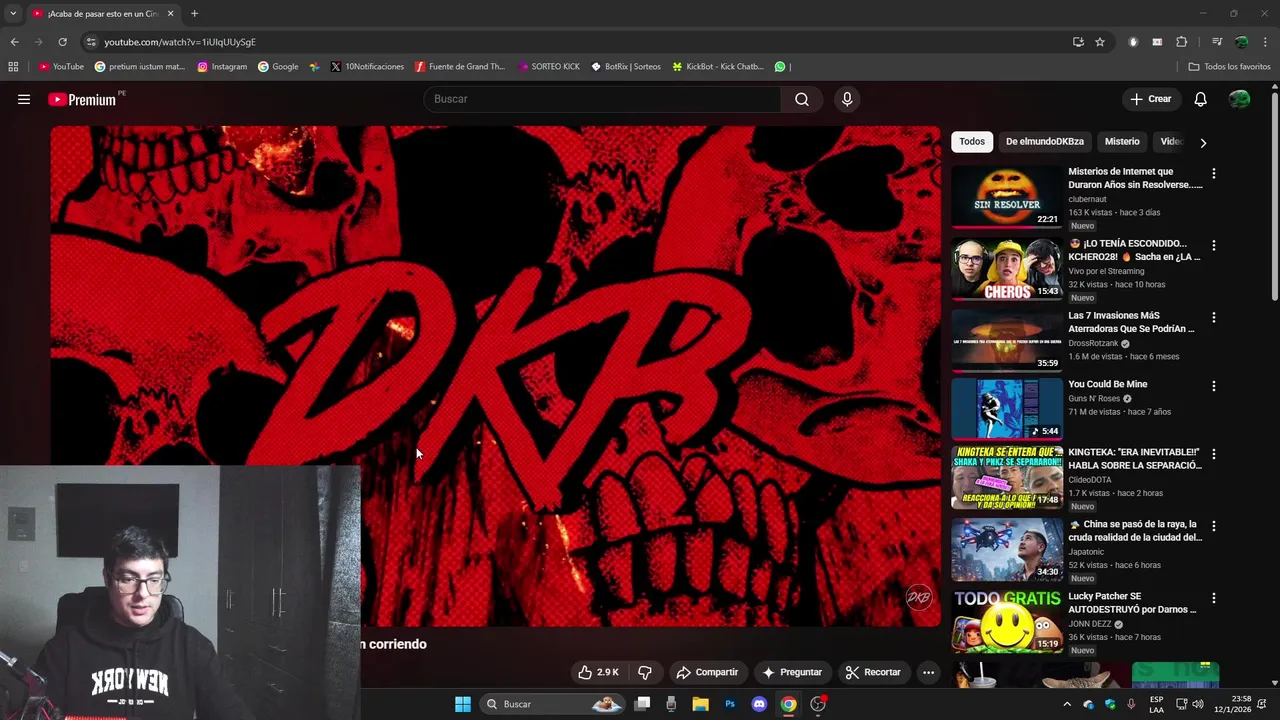Focus the YouTube Buscar search field
This screenshot has width=1280, height=720.
602,99
